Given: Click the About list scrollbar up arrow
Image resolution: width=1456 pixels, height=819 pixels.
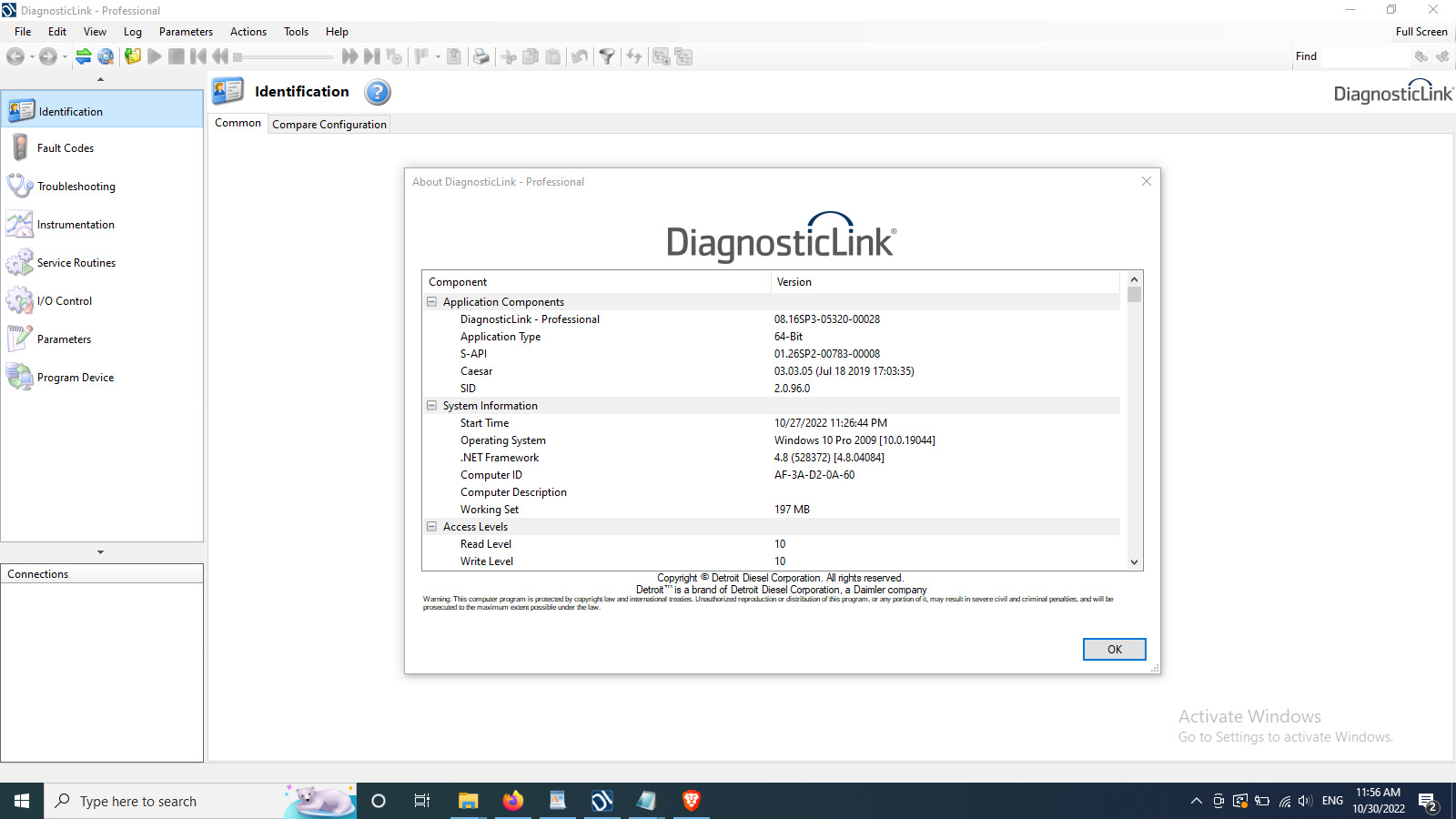Looking at the screenshot, I should click(x=1134, y=279).
